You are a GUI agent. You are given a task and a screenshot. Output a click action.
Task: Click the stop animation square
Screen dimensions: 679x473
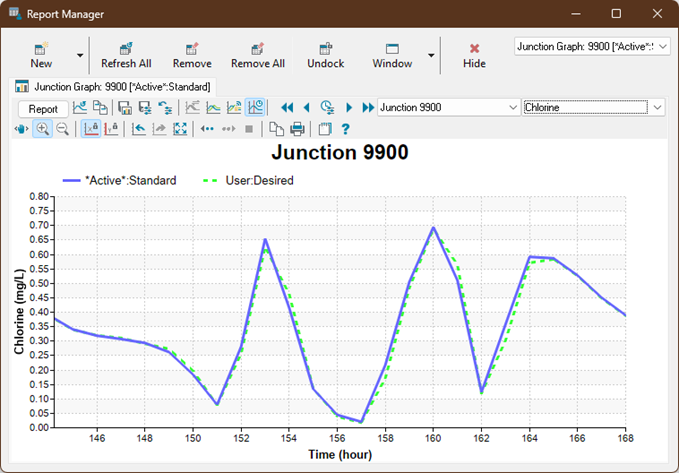tap(249, 129)
